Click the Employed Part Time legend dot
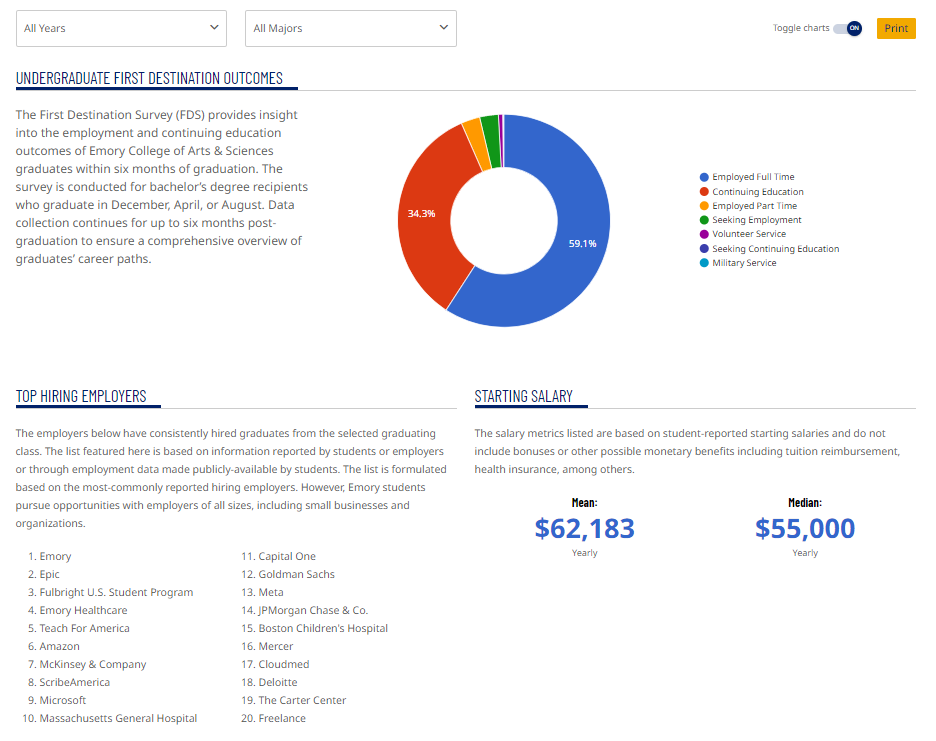This screenshot has width=936, height=741. click(705, 206)
